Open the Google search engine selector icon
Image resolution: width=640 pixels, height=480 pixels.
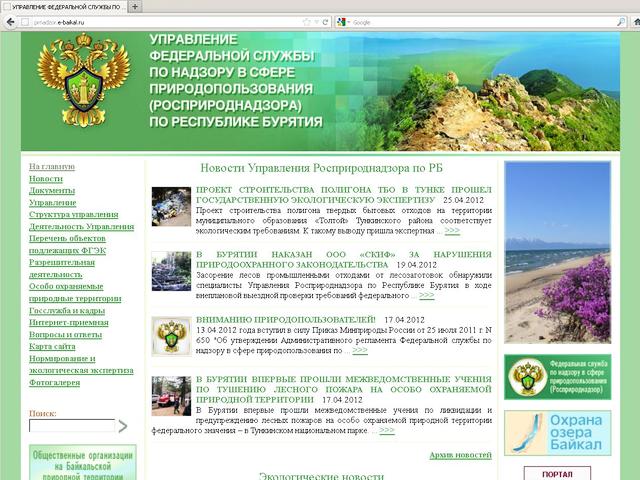click(341, 22)
